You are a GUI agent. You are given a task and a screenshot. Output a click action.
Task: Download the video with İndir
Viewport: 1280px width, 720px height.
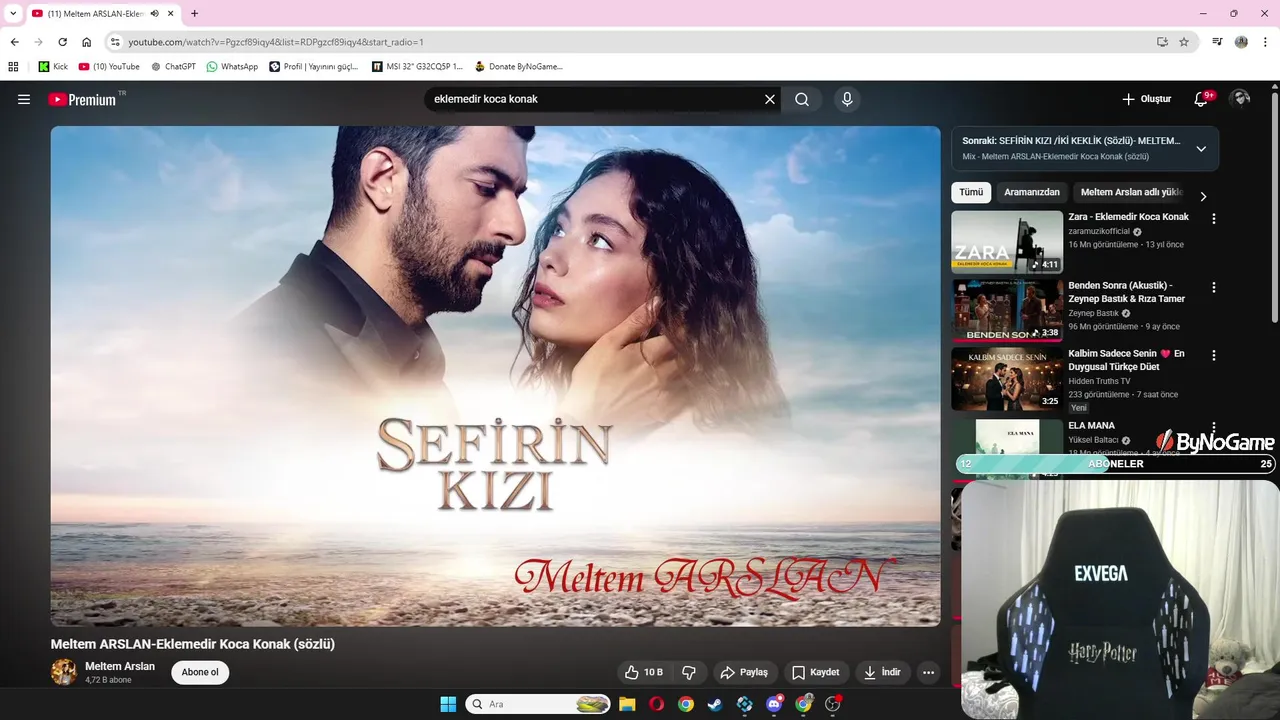pos(883,672)
